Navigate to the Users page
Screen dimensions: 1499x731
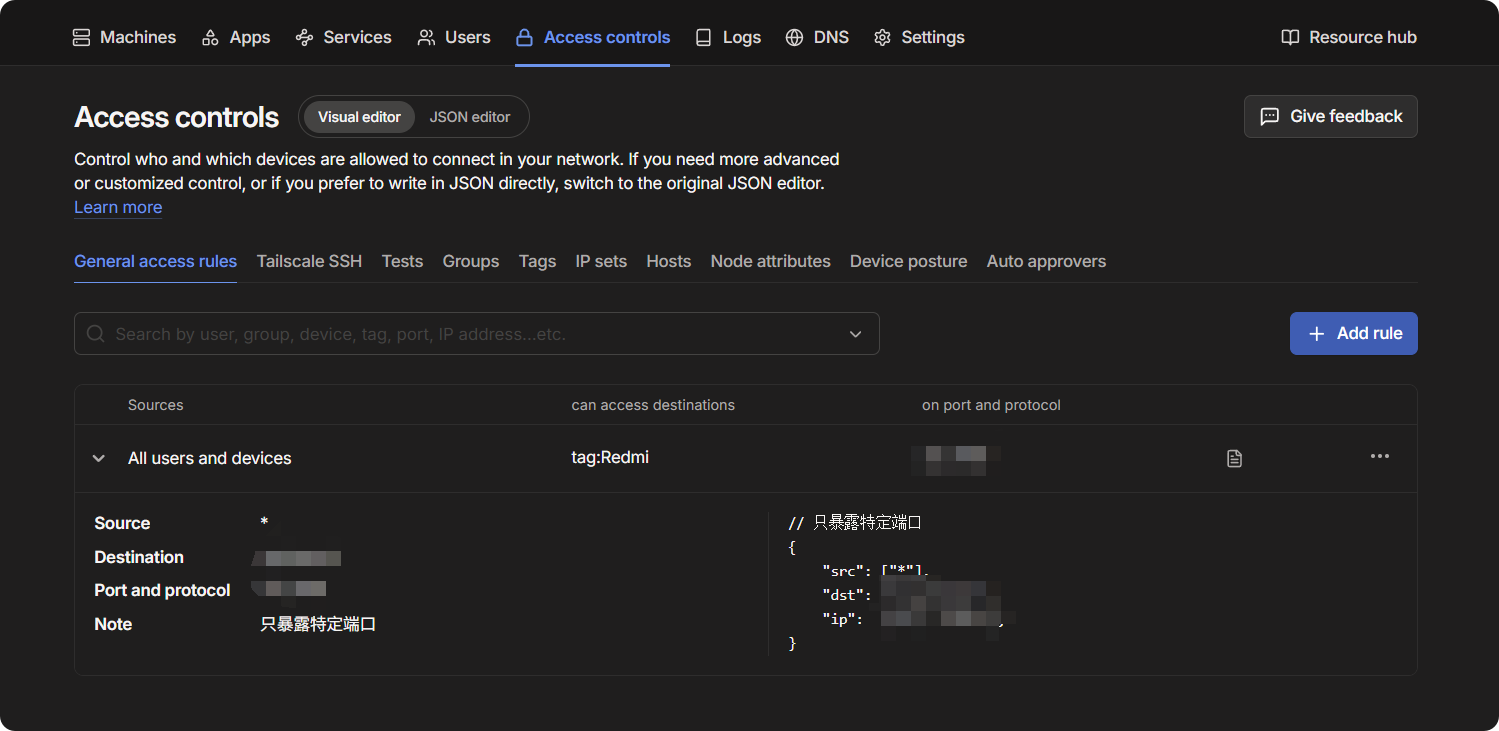coord(454,37)
